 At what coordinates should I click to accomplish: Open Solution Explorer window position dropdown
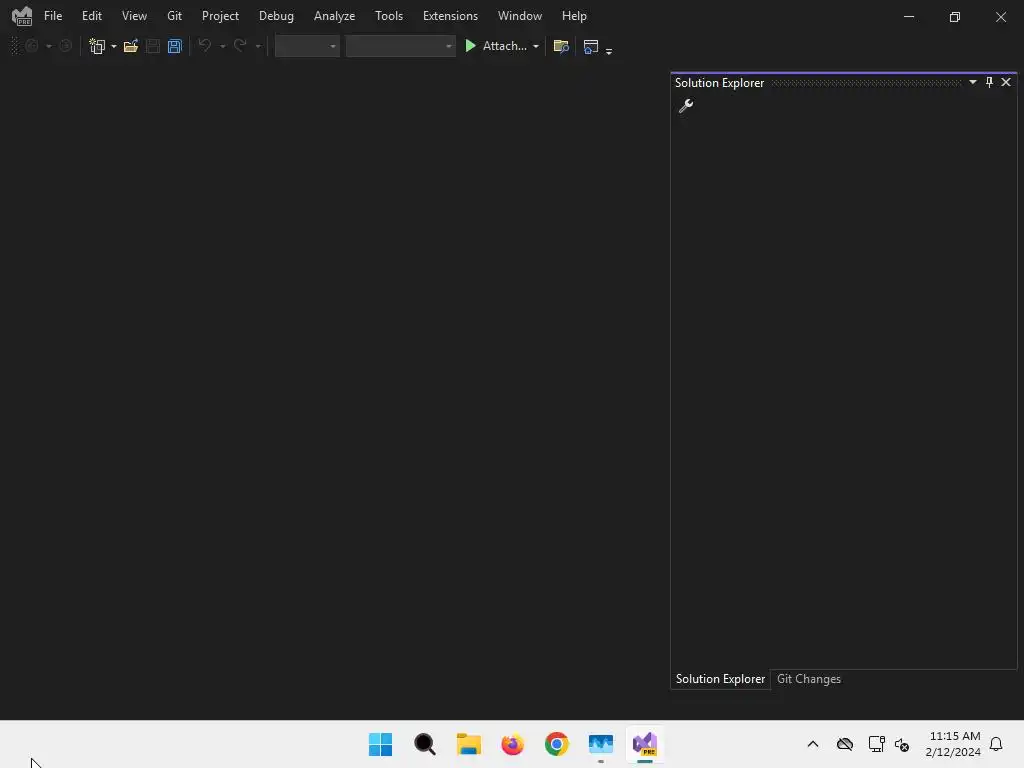click(972, 82)
